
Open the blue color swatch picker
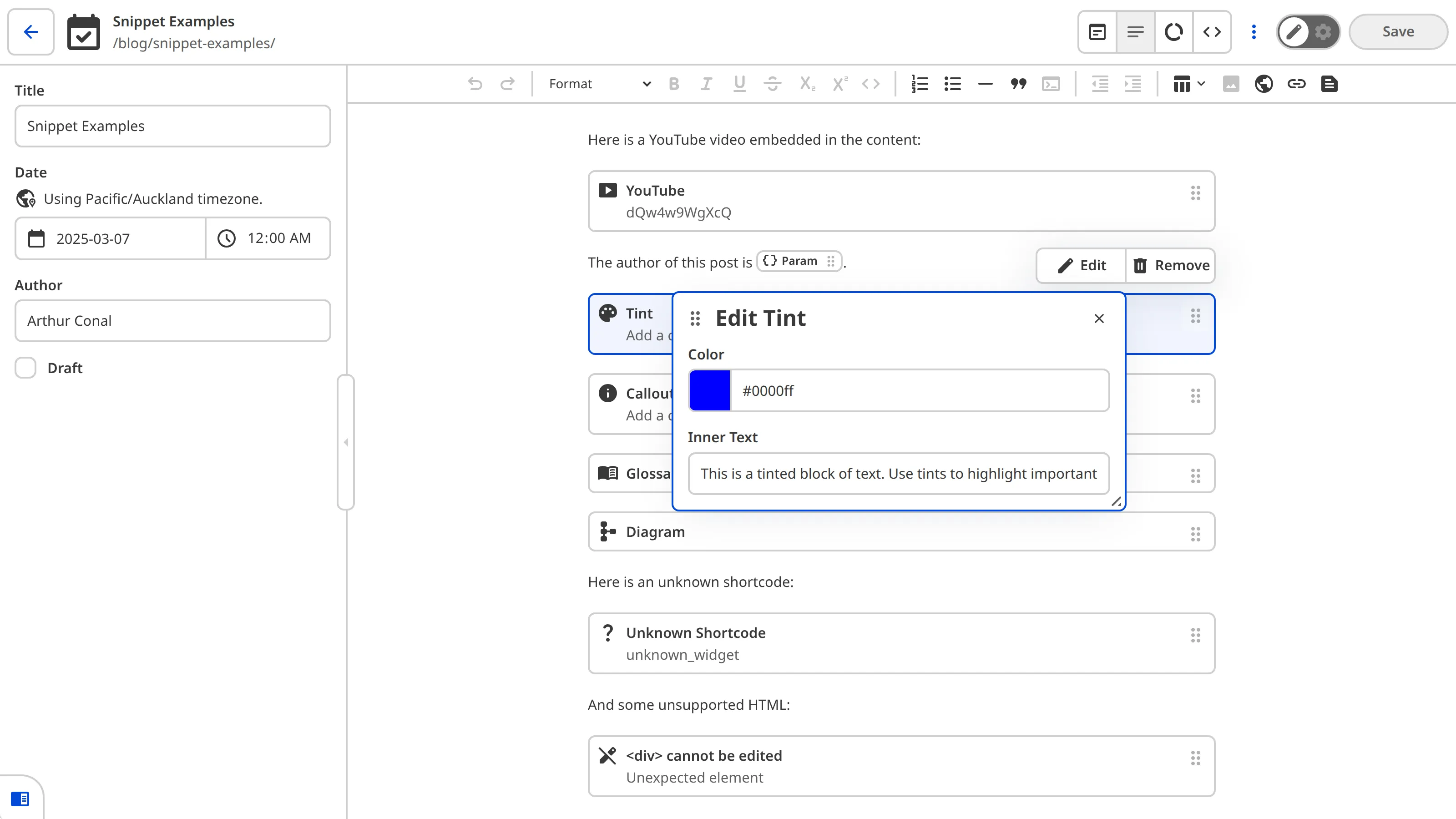point(709,390)
